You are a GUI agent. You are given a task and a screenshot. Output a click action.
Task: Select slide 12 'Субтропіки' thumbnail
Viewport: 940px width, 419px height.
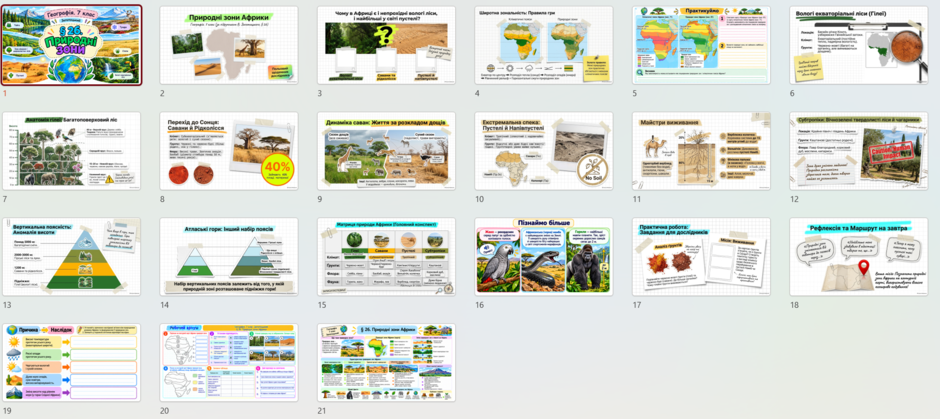[858, 151]
